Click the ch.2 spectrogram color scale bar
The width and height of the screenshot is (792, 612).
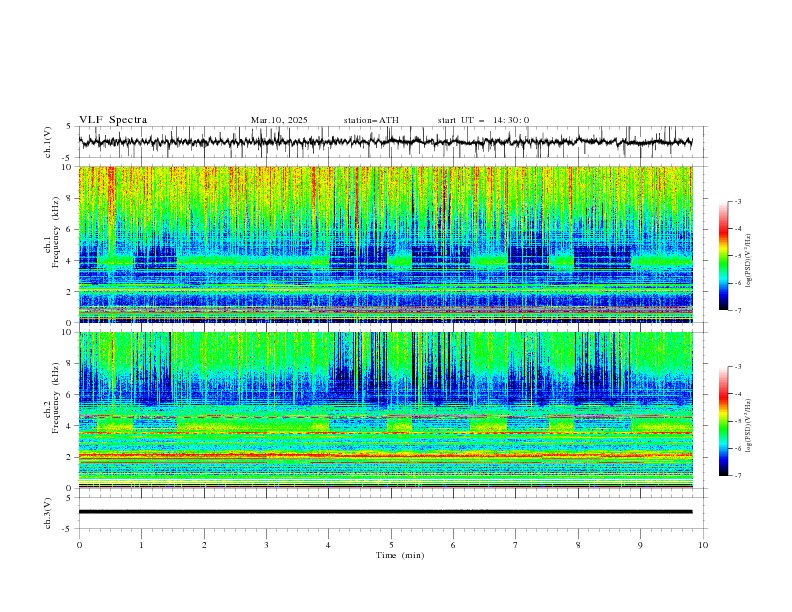[x=723, y=421]
